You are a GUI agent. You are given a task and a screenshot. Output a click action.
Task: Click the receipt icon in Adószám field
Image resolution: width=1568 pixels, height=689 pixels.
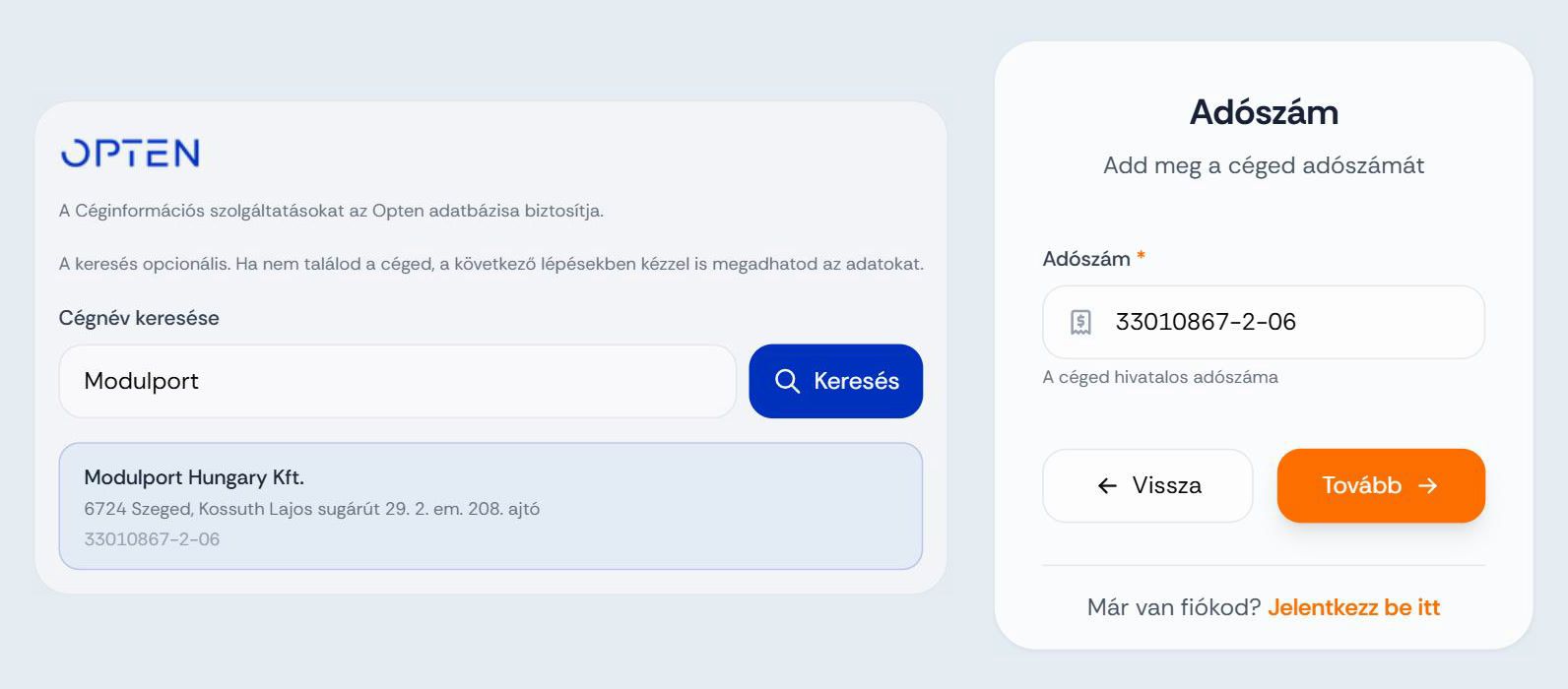pos(1080,322)
